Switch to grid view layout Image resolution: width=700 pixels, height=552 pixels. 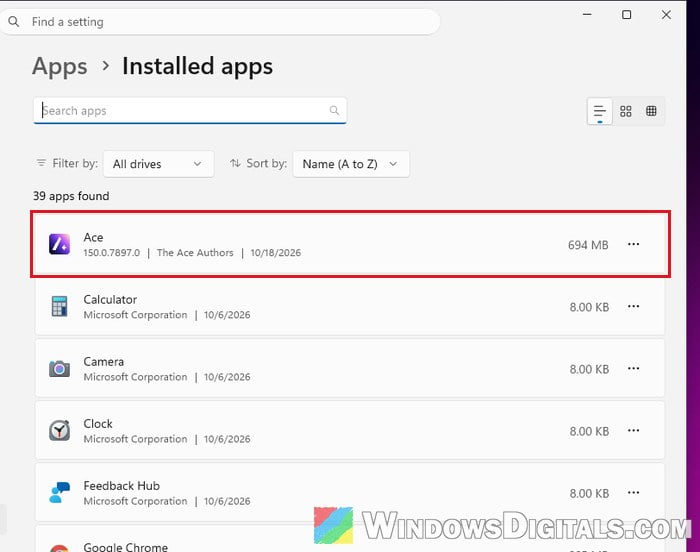pyautogui.click(x=626, y=111)
